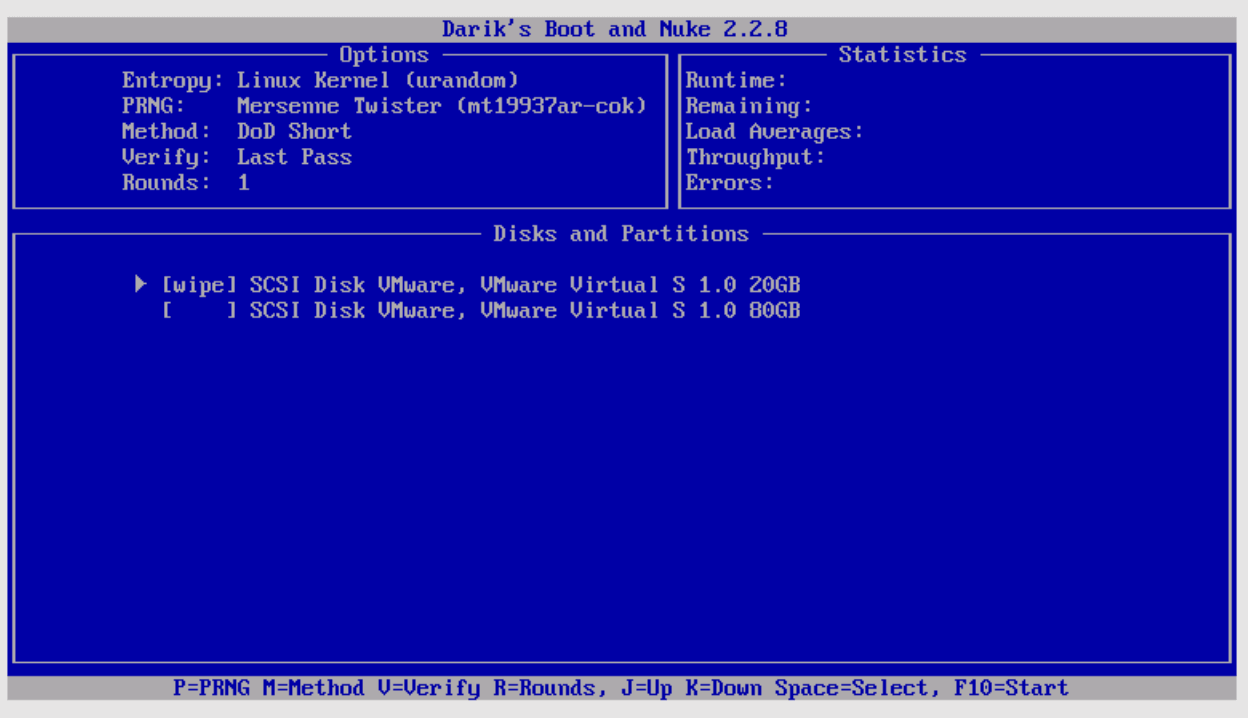The height and width of the screenshot is (718, 1248).
Task: Click P=PRNG in the bottom bar
Action: (x=211, y=688)
